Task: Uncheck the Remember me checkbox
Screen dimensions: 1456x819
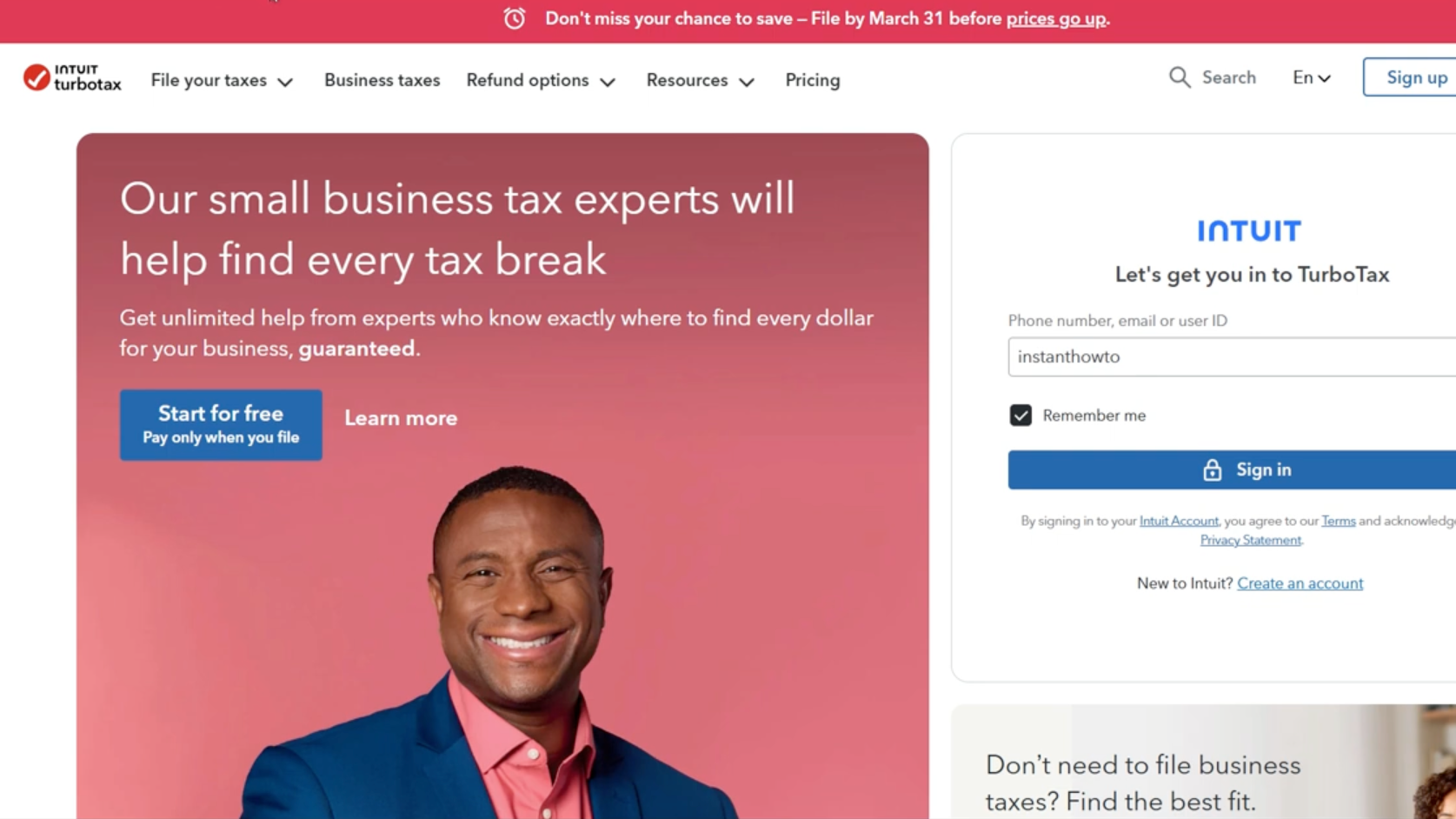Action: pyautogui.click(x=1021, y=416)
